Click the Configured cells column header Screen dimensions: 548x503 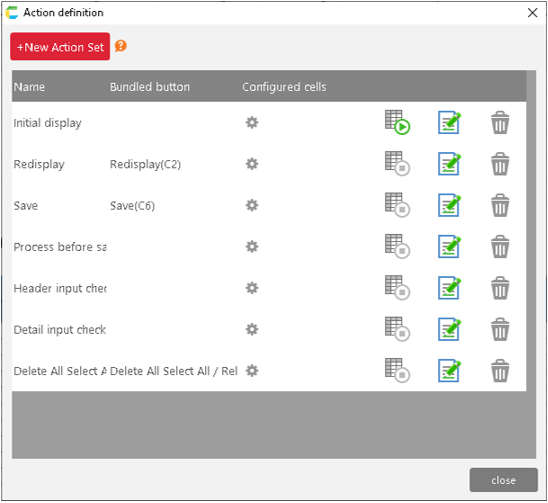pyautogui.click(x=284, y=87)
